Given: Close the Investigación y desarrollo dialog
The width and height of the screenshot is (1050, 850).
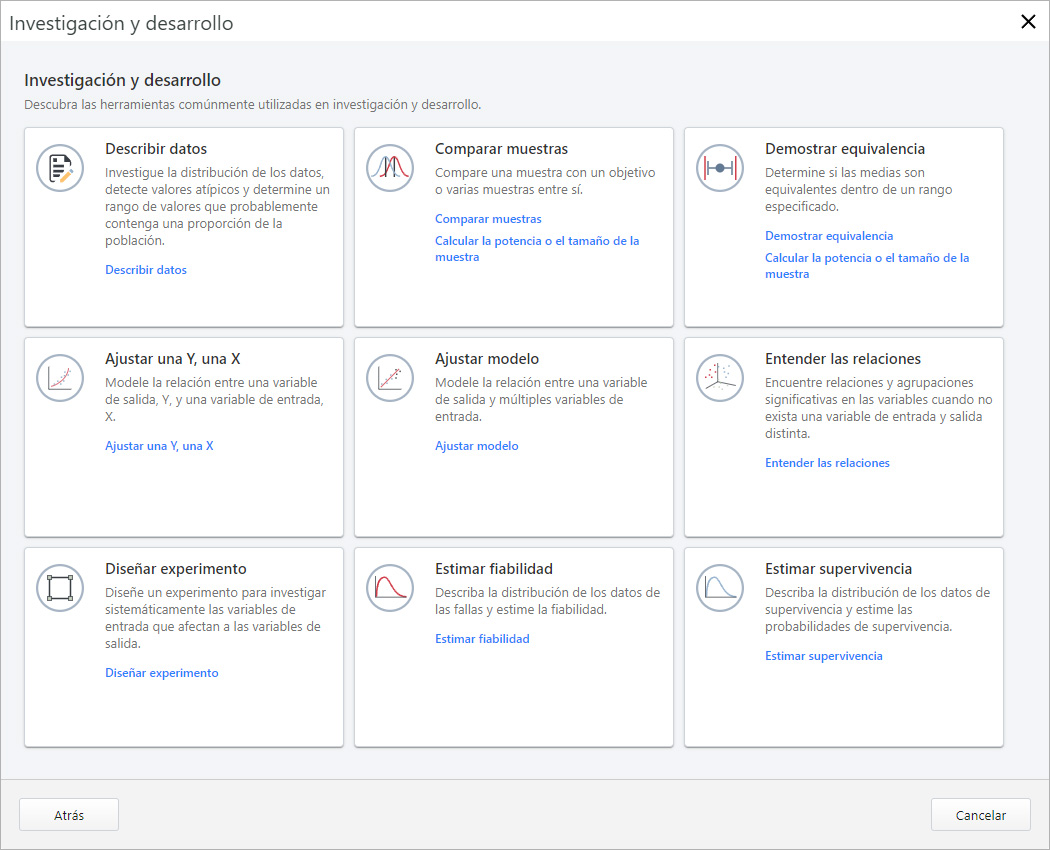Looking at the screenshot, I should [1027, 22].
